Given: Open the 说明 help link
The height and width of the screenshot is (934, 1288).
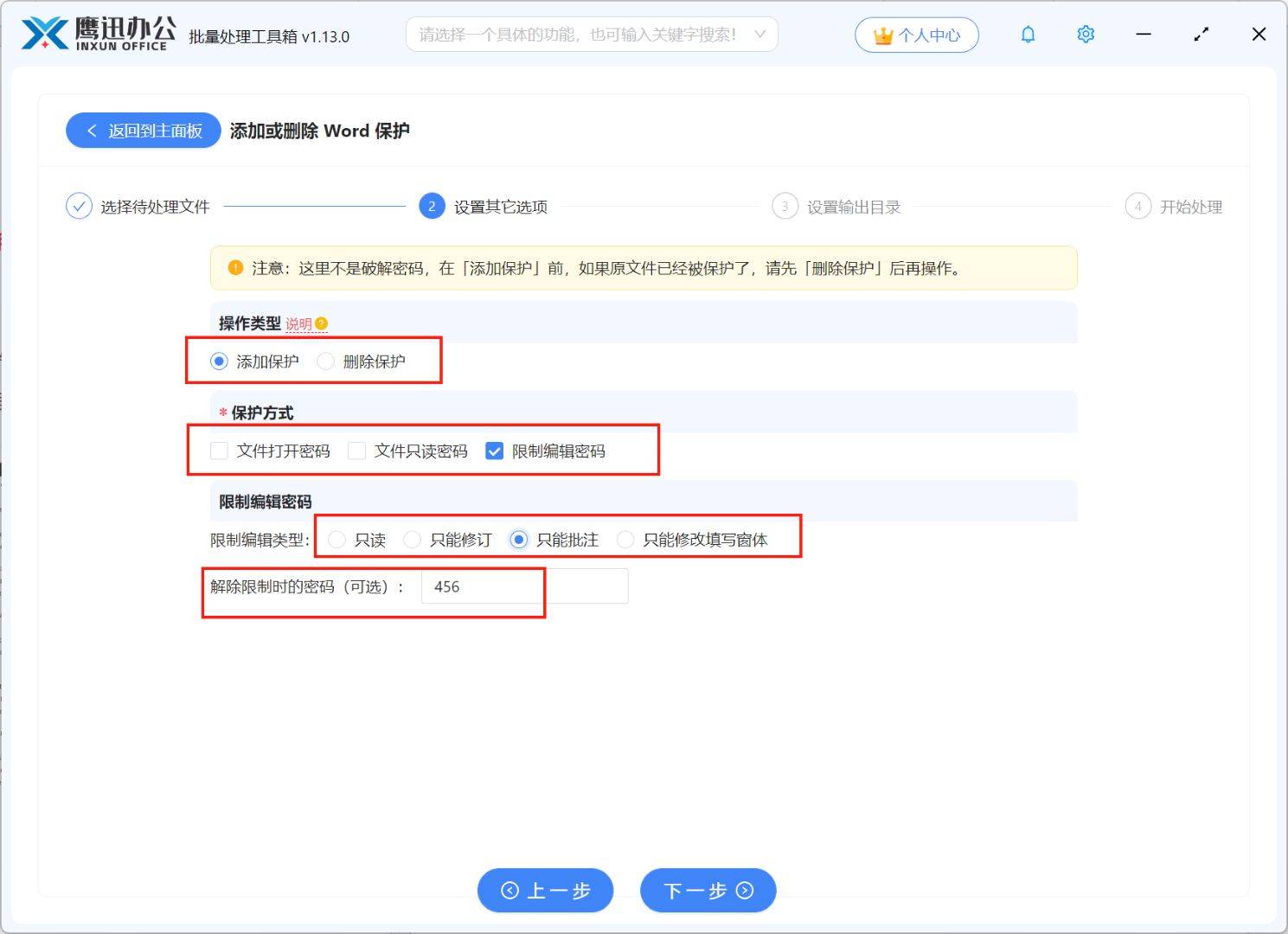Looking at the screenshot, I should [x=298, y=323].
